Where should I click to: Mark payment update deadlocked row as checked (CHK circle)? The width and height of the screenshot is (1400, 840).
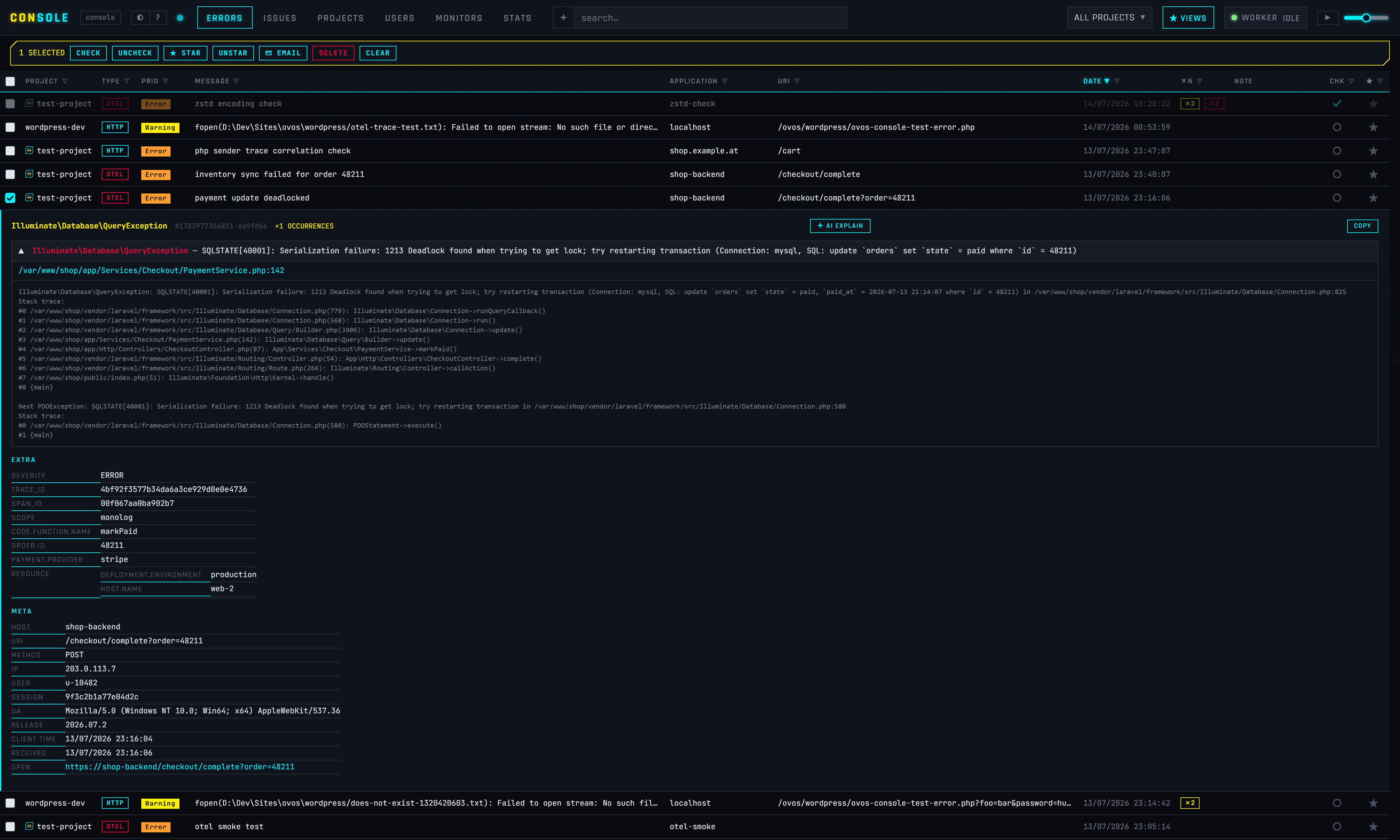pyautogui.click(x=1337, y=198)
